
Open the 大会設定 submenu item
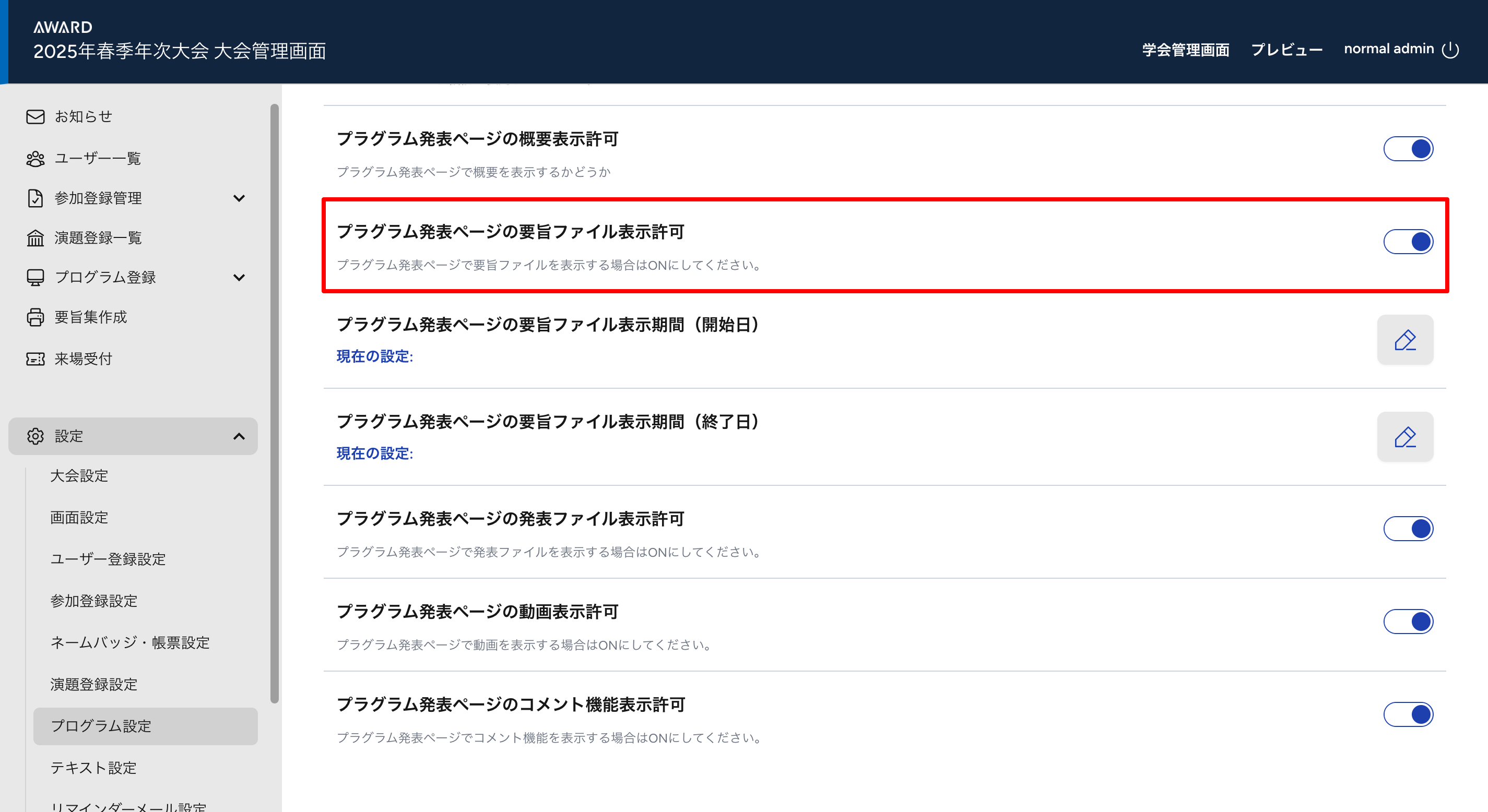[79, 476]
